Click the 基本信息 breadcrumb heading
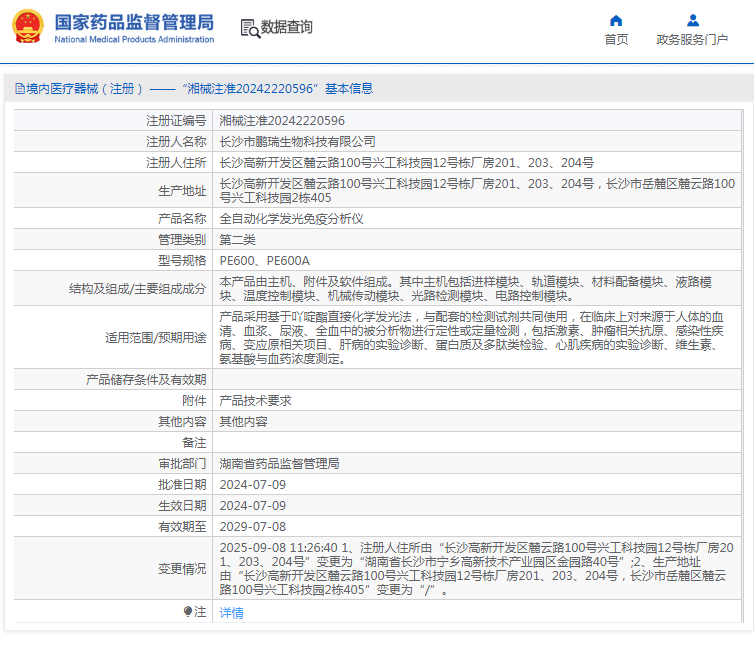Viewport: 754px width, 645px height. point(349,89)
